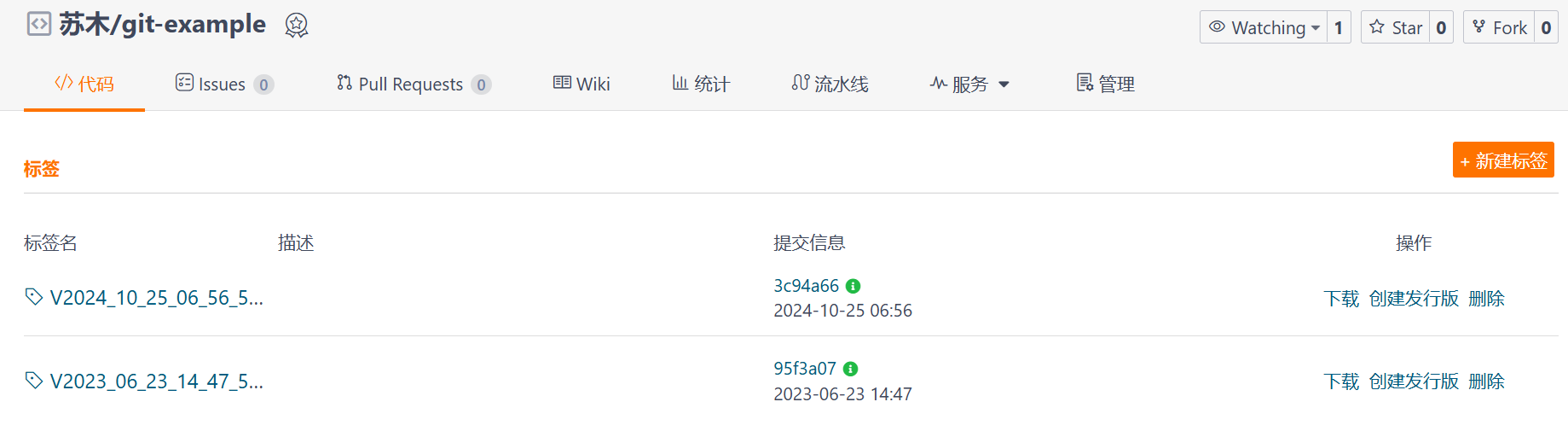
Task: Click the tag icon for V2024_10_25 tag
Action: (x=34, y=297)
